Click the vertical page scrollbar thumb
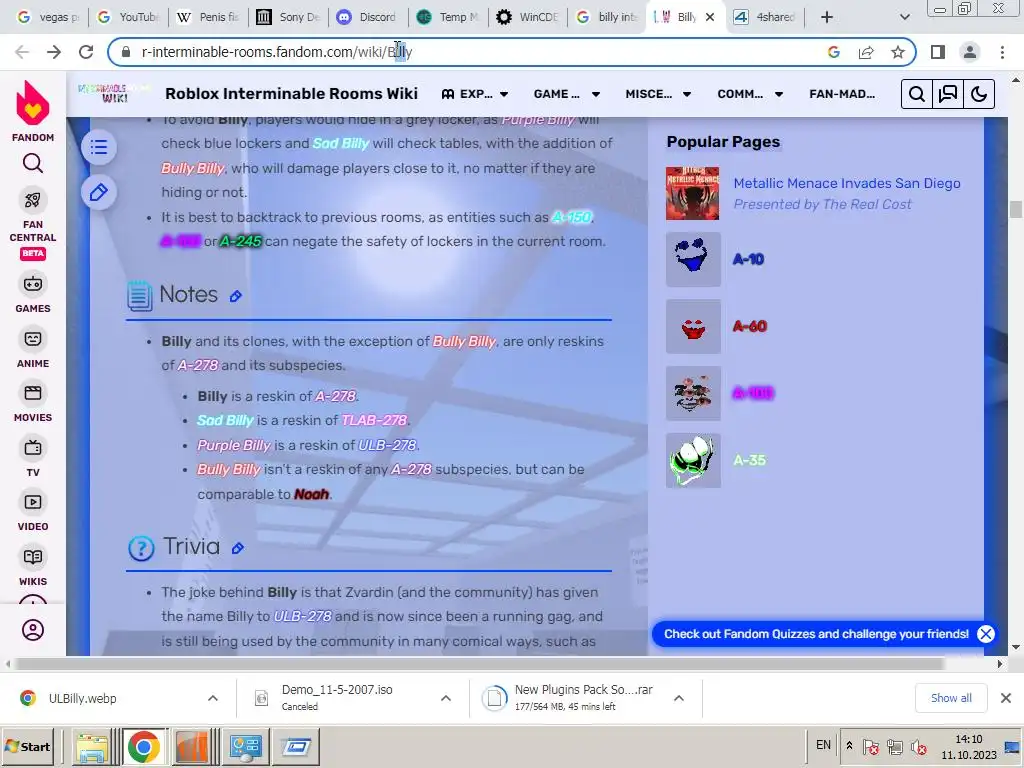The image size is (1024, 768). 1016,210
